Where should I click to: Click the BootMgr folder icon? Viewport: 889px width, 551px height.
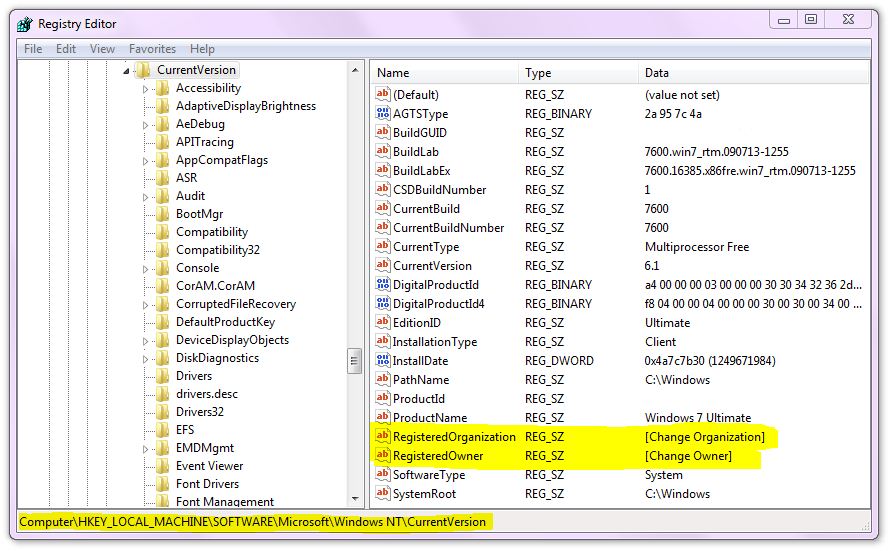[x=163, y=214]
